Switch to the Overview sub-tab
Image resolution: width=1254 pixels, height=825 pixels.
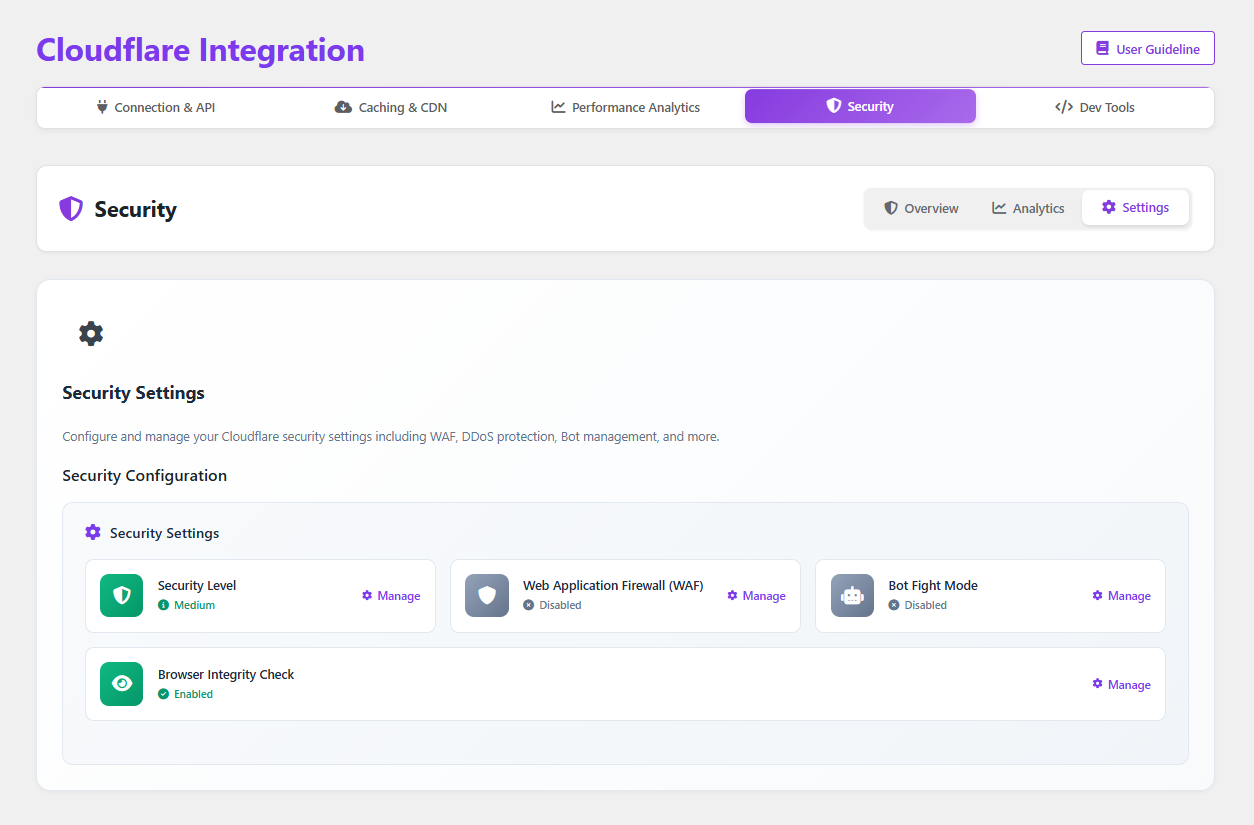pos(921,208)
